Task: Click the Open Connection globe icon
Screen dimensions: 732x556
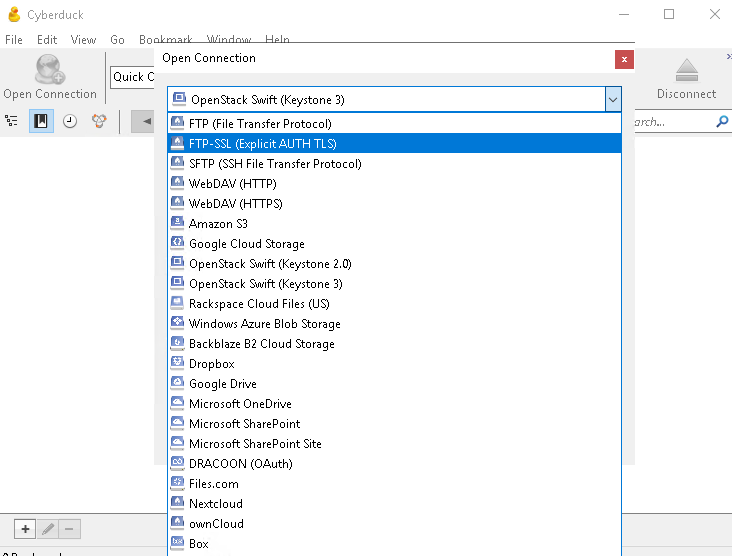Action: click(x=50, y=69)
